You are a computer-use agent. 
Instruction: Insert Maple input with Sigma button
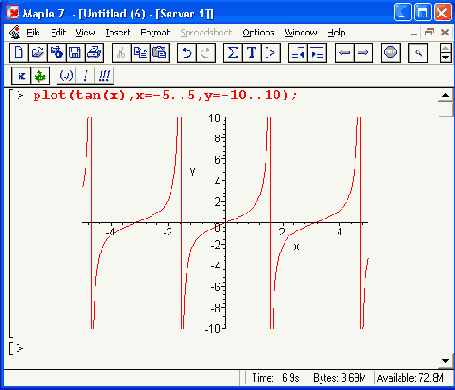[x=233, y=53]
